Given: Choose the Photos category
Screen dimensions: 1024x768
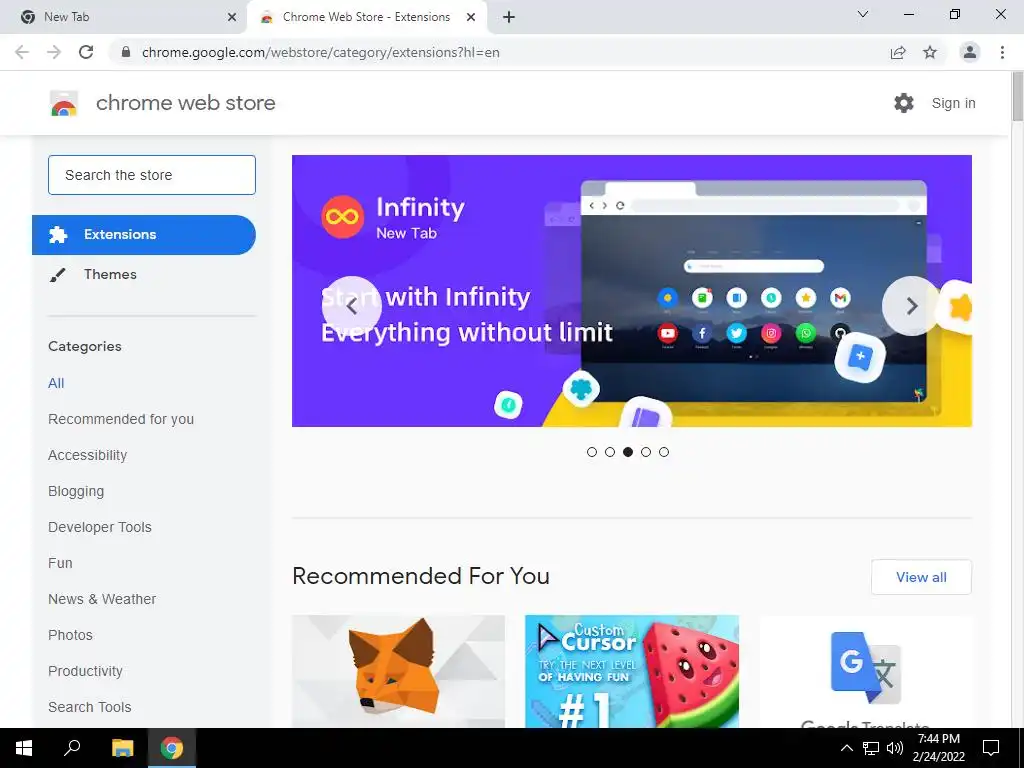Looking at the screenshot, I should tap(71, 635).
